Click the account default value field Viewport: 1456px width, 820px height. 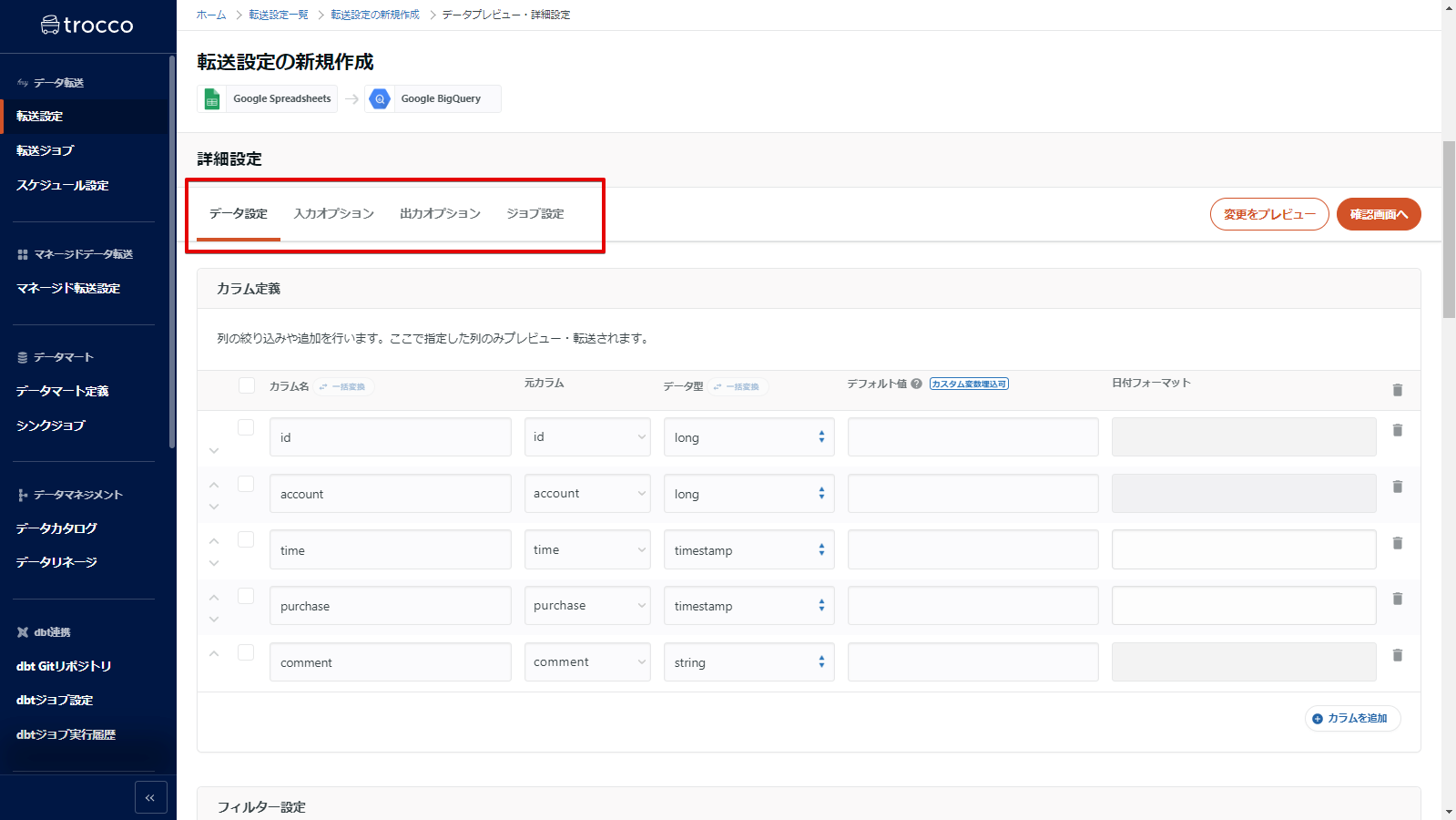973,494
